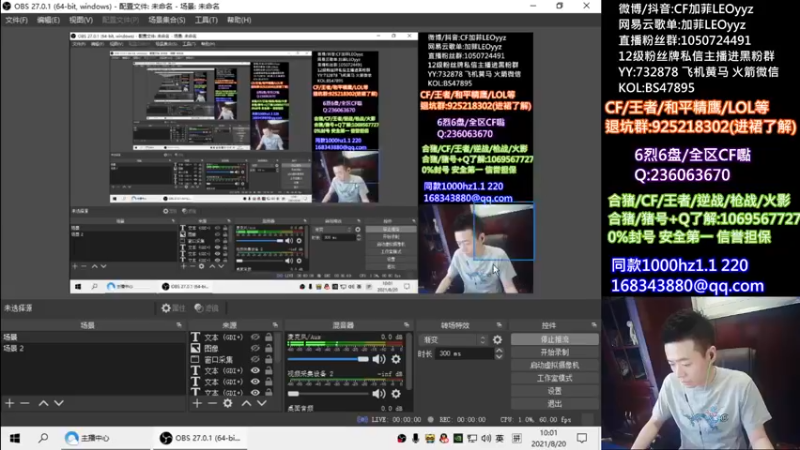The height and width of the screenshot is (450, 800).
Task: Open source properties gear in the 来源 panel footer
Action: [x=228, y=403]
